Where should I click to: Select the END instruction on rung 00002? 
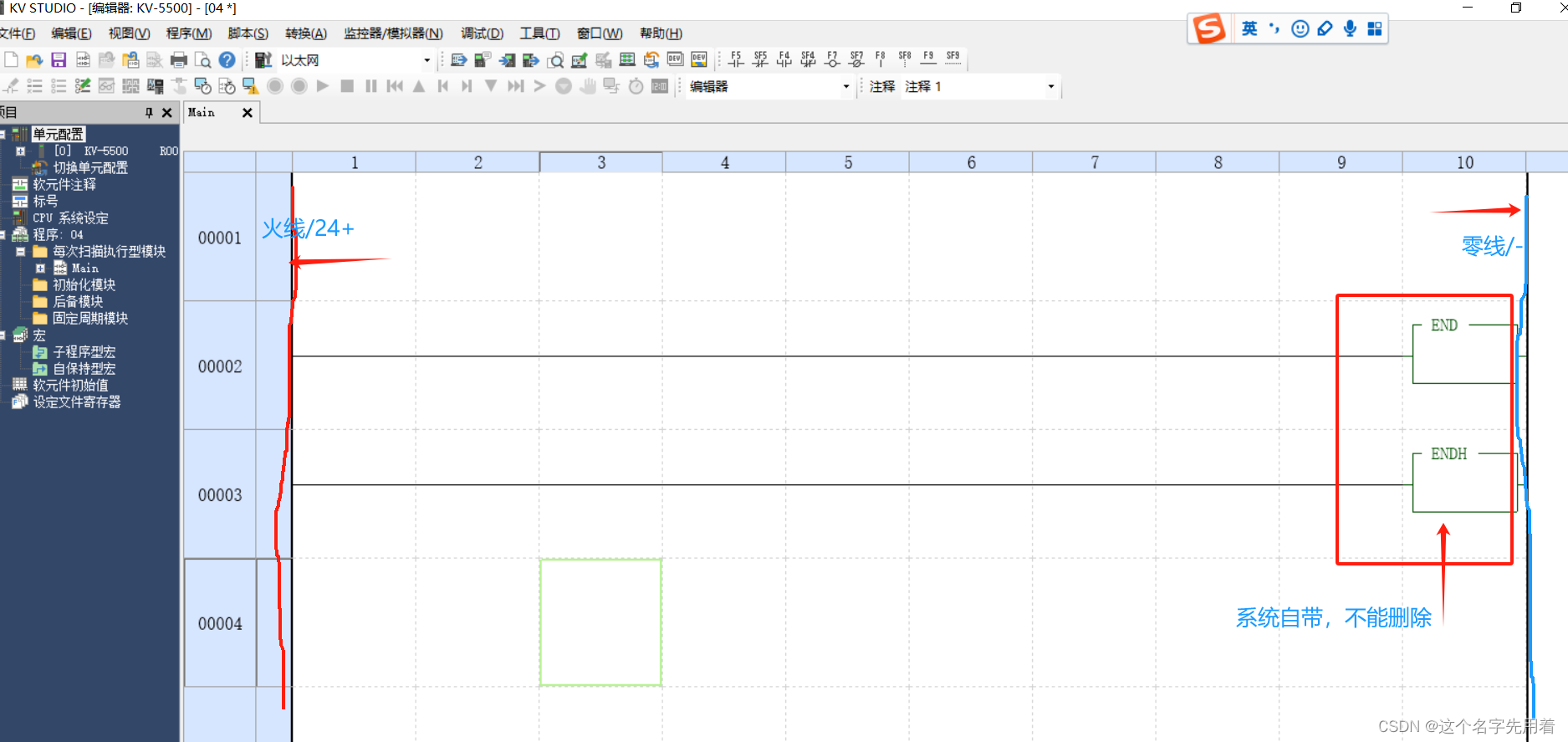click(1464, 353)
